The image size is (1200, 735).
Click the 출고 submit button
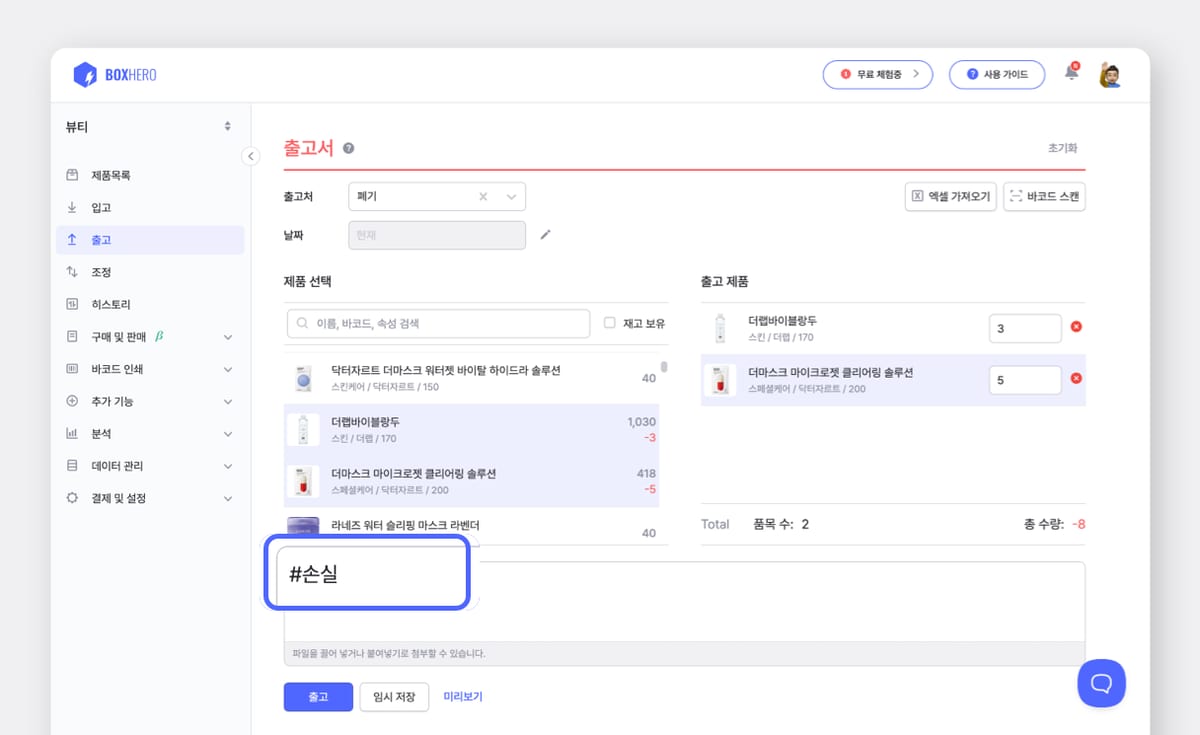point(318,697)
